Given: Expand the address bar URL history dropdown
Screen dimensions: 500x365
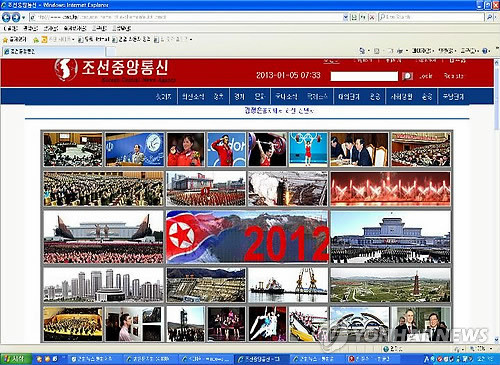Looking at the screenshot, I should pyautogui.click(x=346, y=17).
